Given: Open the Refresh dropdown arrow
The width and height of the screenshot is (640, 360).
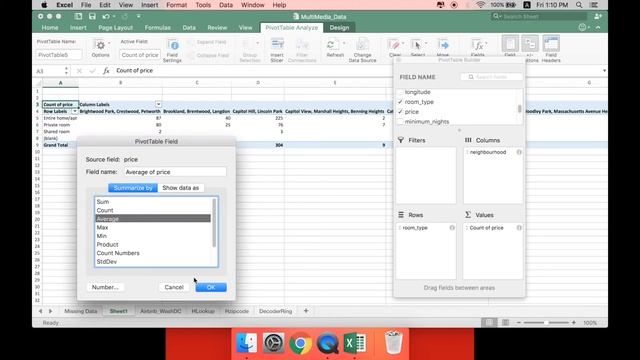Looking at the screenshot, I should 344,43.
